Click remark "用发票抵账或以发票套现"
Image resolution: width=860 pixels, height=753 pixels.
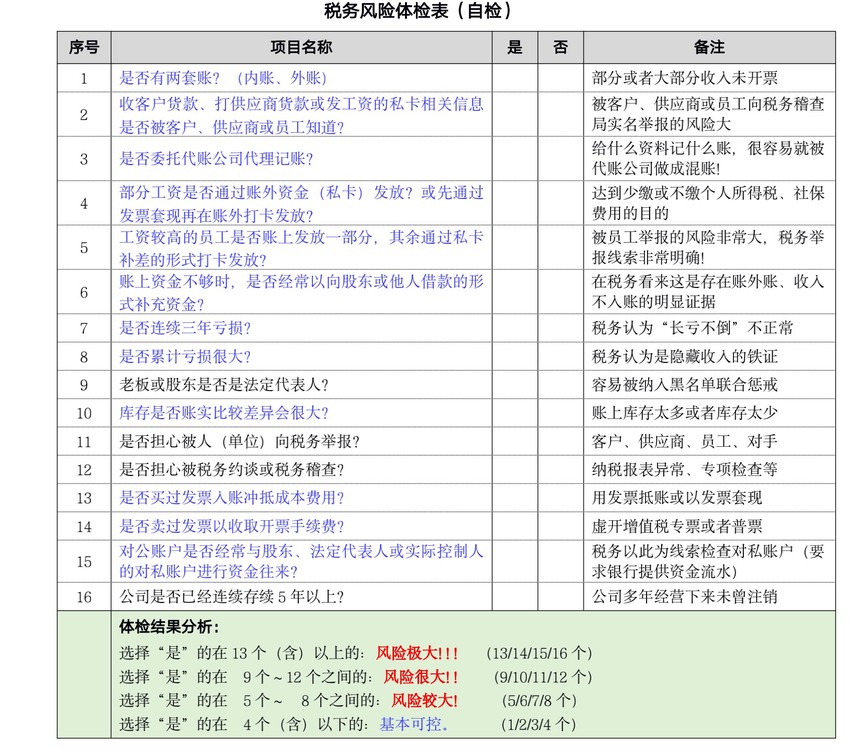tap(677, 498)
